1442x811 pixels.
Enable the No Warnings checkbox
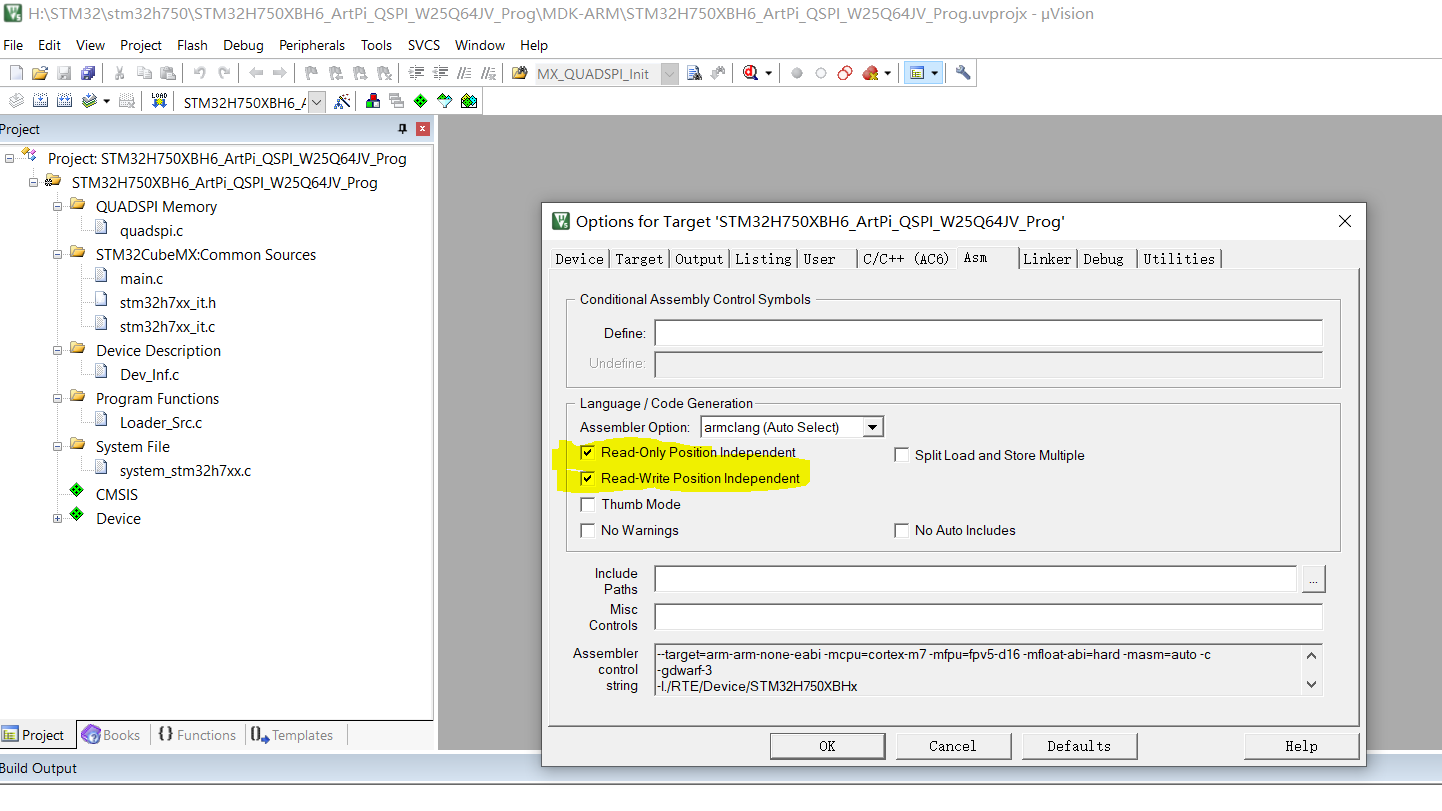pos(587,531)
